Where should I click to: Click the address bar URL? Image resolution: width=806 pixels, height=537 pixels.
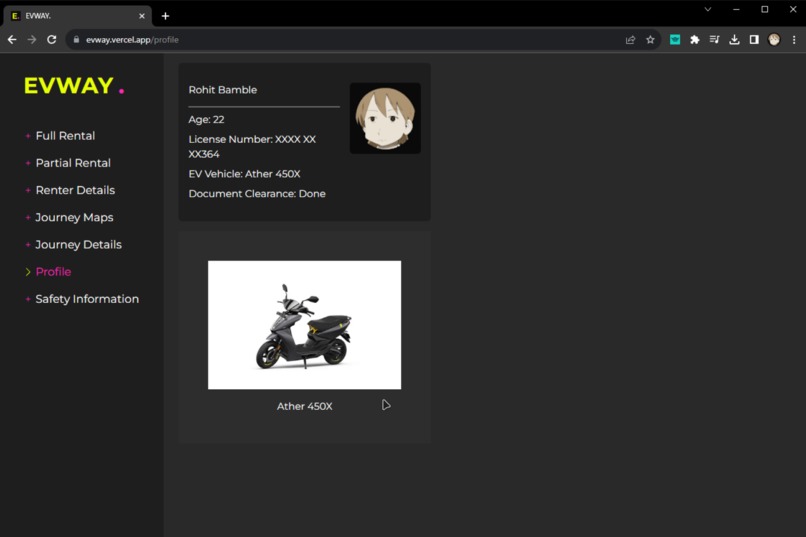(132, 40)
